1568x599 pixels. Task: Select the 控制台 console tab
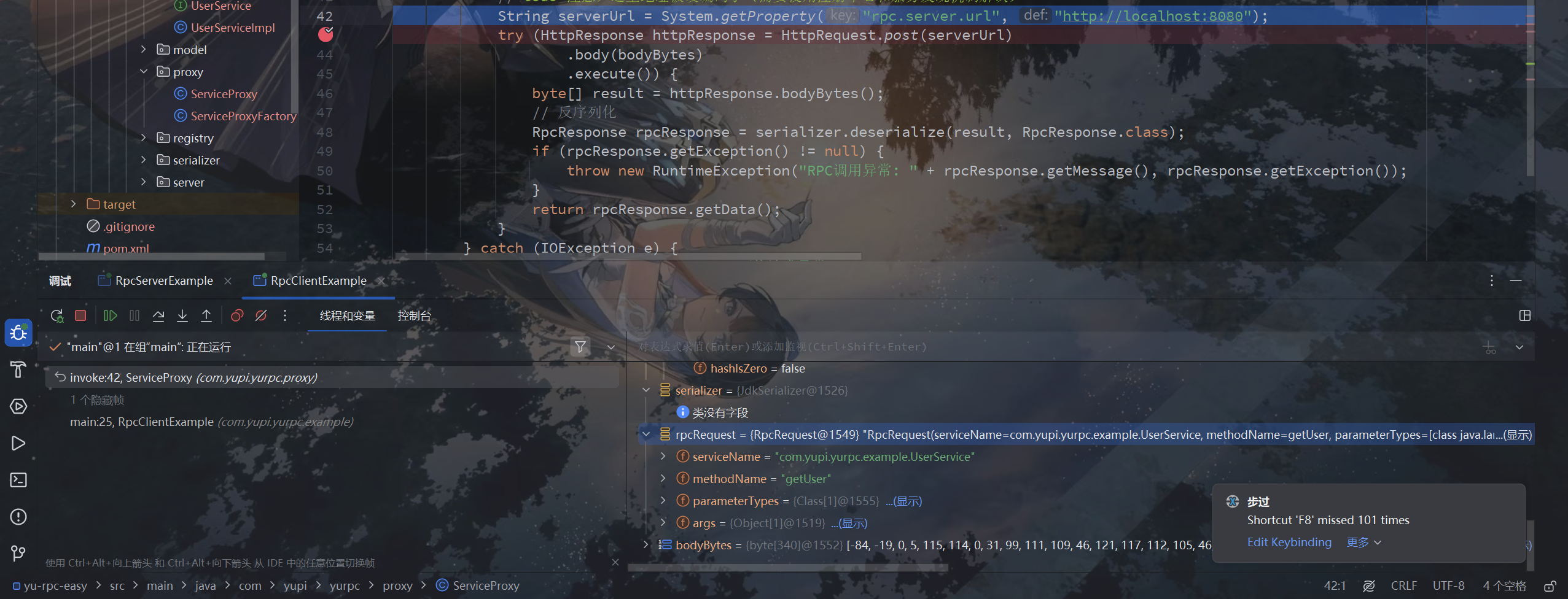414,315
